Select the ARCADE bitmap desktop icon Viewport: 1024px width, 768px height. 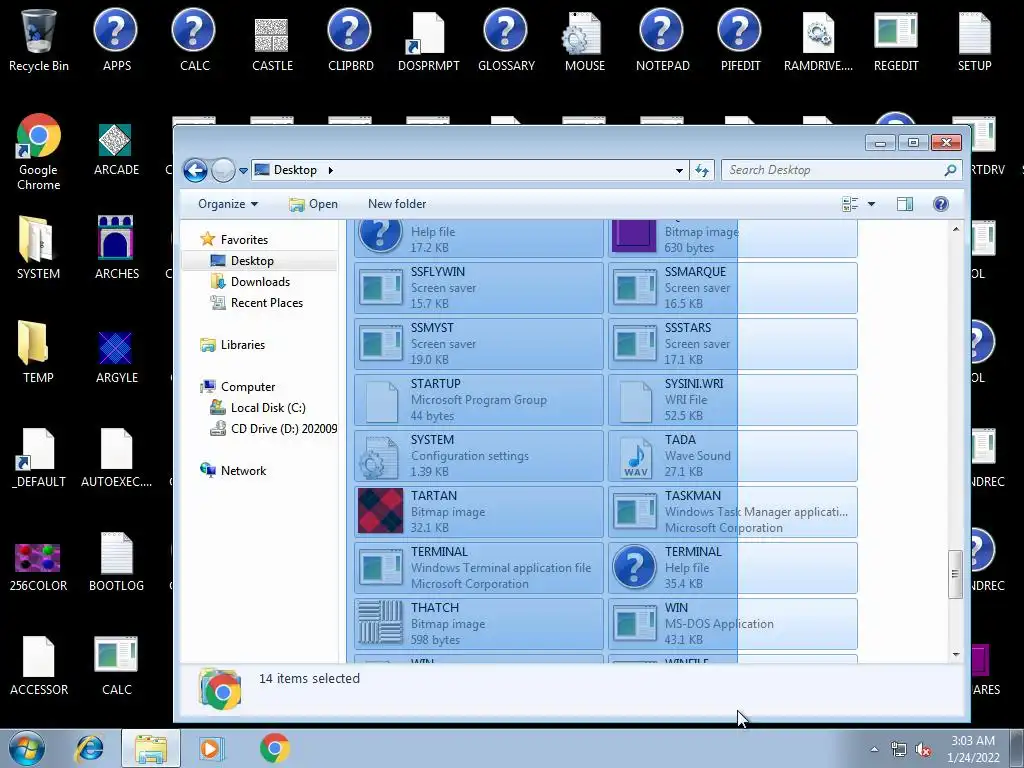[116, 149]
